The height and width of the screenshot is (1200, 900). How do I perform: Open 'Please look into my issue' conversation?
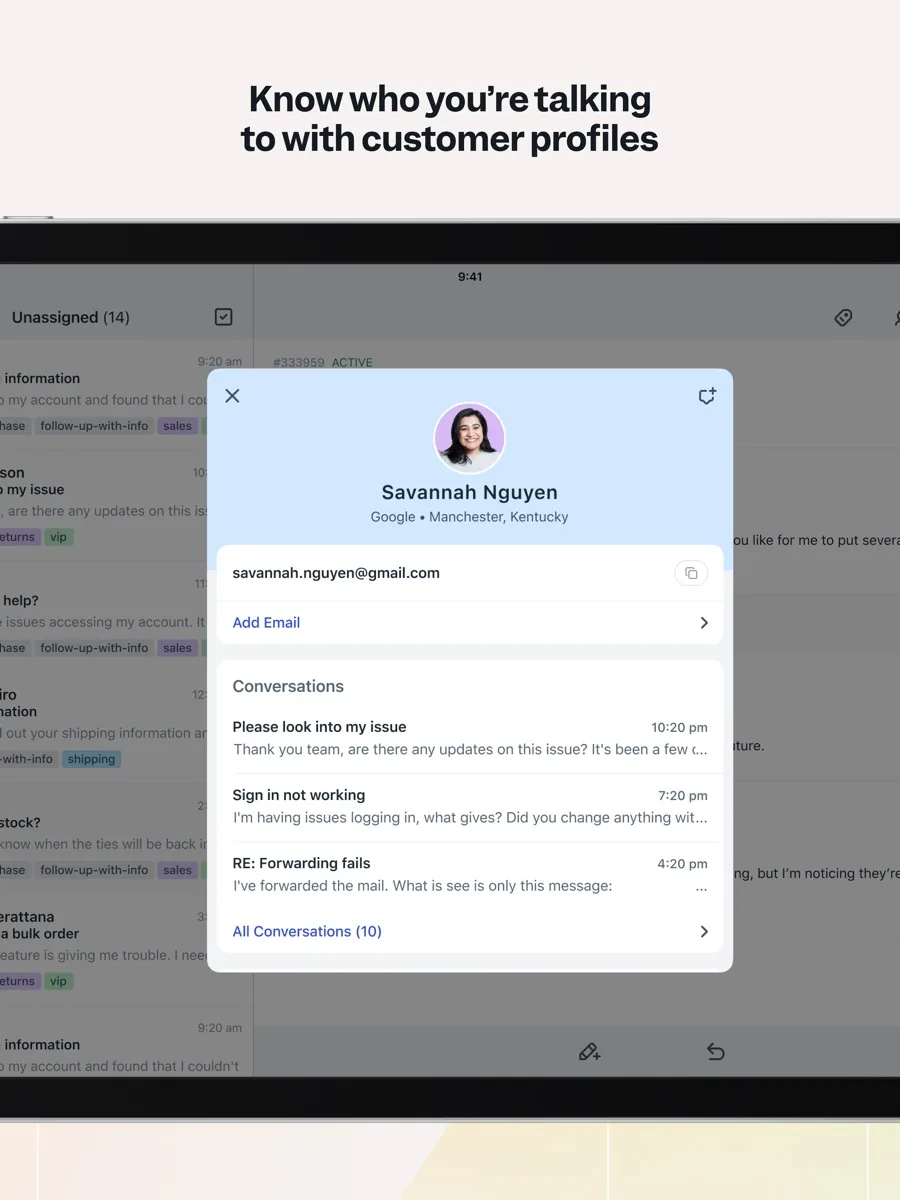470,738
